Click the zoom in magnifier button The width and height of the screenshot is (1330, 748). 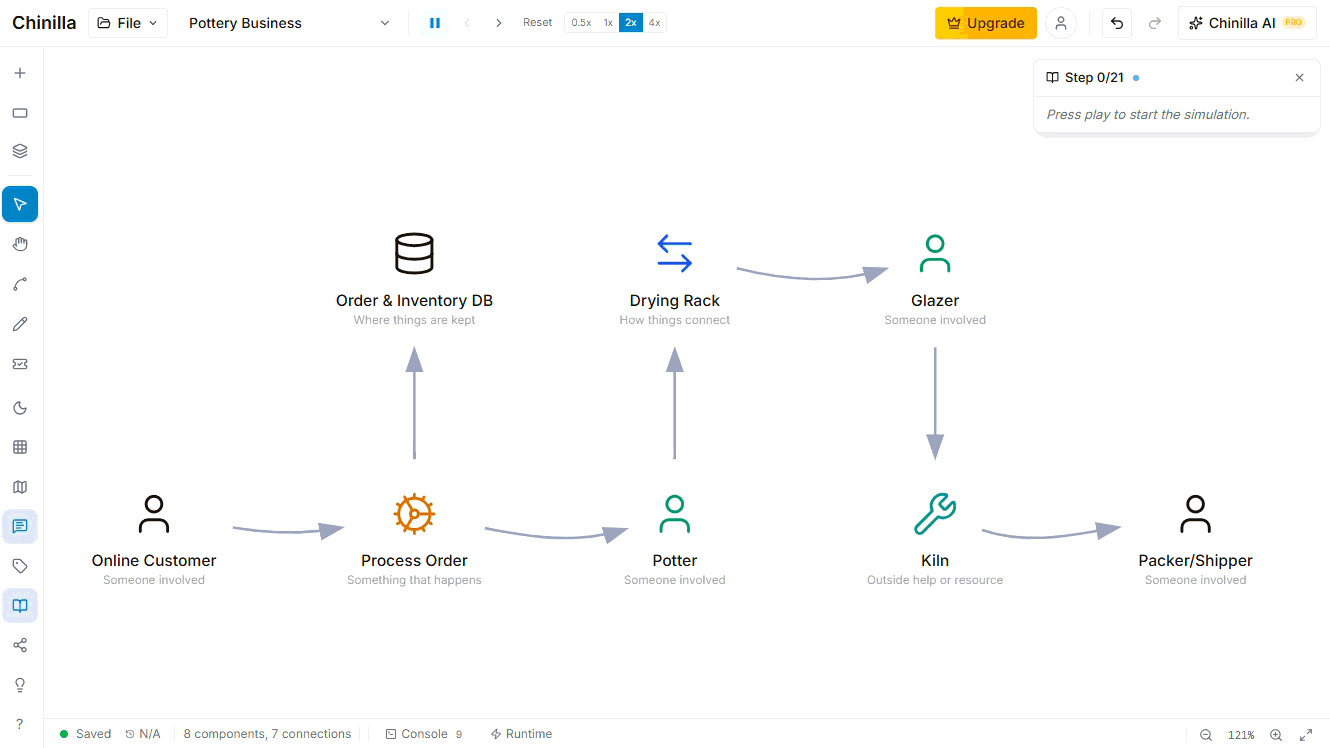pos(1276,735)
